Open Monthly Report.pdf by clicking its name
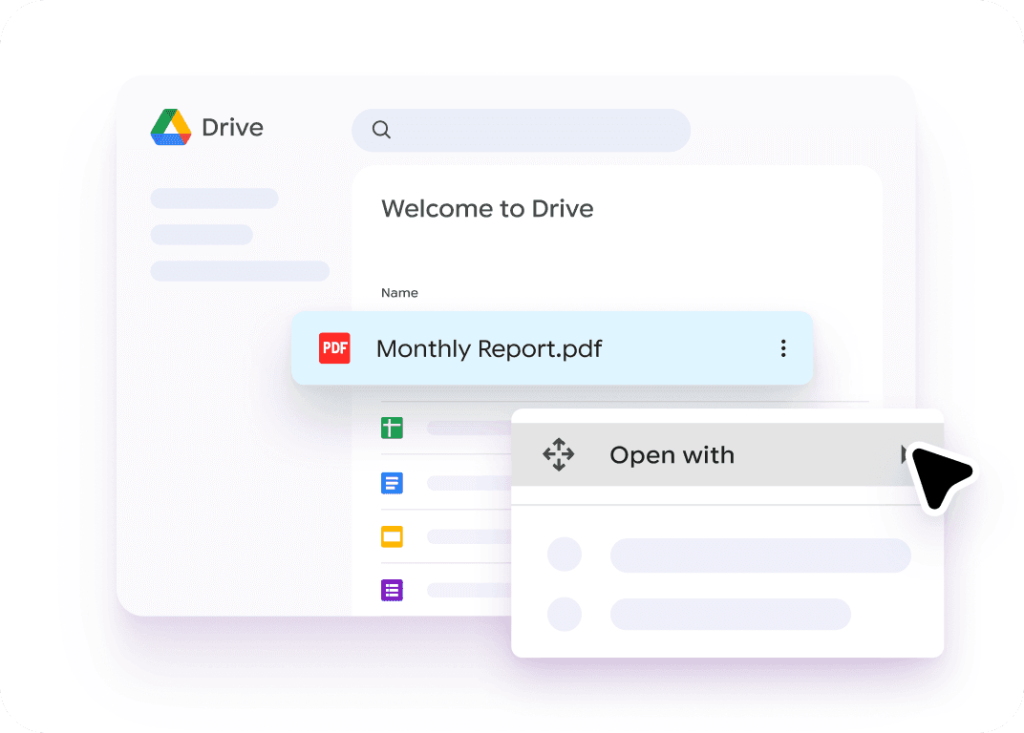Image resolution: width=1024 pixels, height=733 pixels. (x=488, y=348)
